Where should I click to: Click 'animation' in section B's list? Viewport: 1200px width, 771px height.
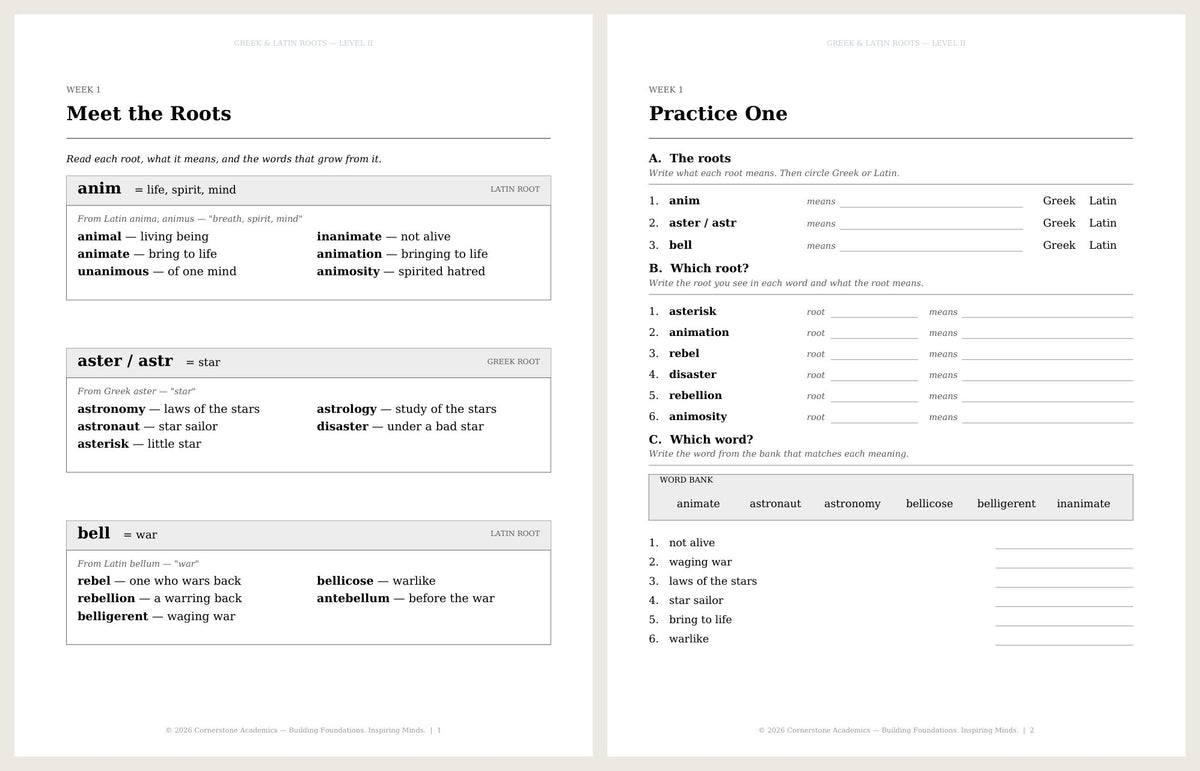tap(699, 333)
